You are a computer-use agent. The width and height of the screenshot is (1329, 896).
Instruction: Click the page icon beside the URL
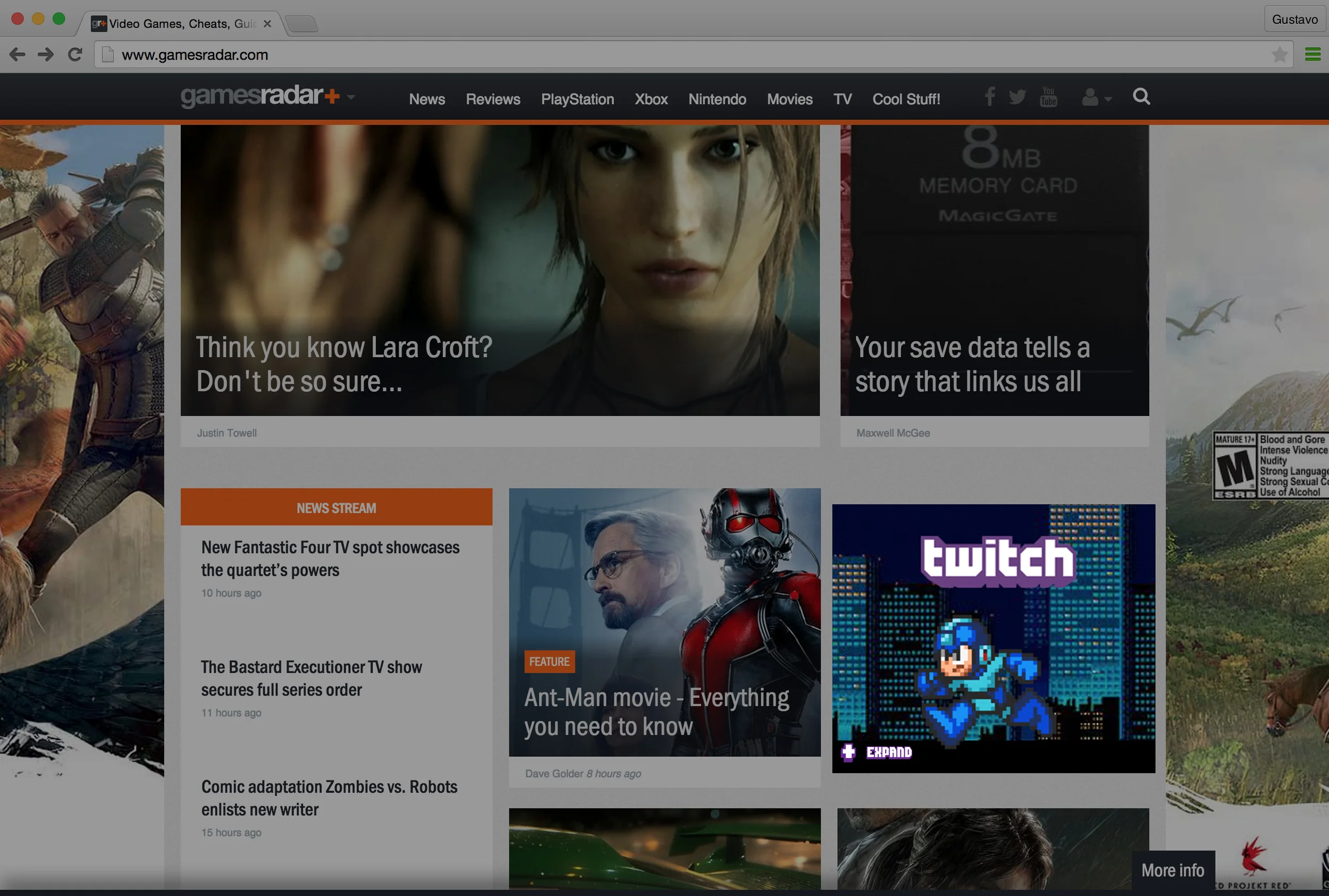107,55
